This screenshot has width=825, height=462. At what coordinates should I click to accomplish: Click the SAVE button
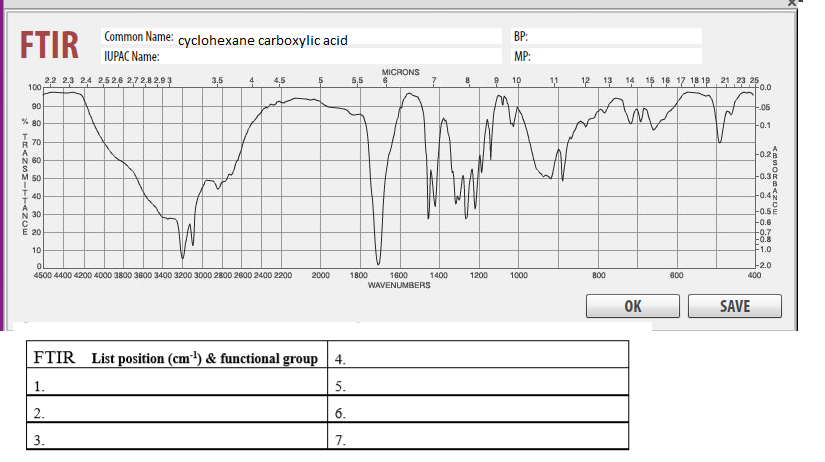735,306
